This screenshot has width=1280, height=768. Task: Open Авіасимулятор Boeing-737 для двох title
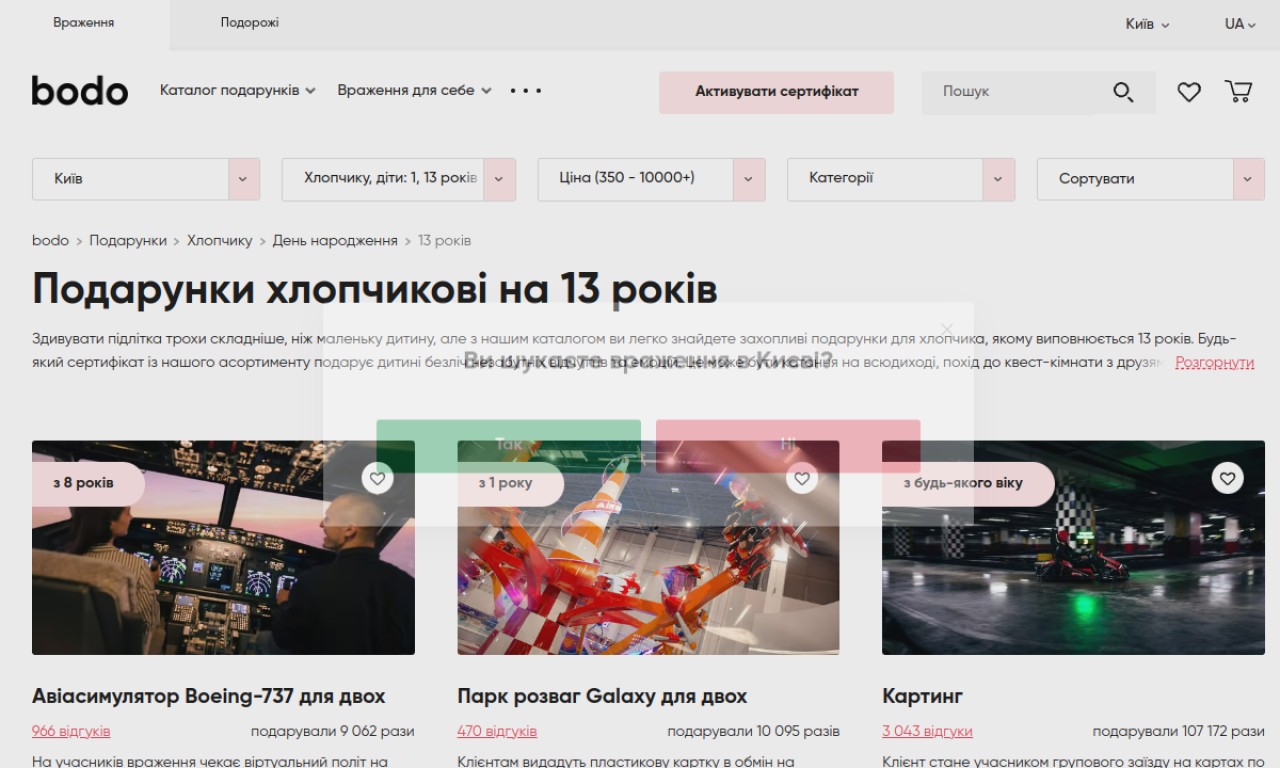pyautogui.click(x=208, y=696)
